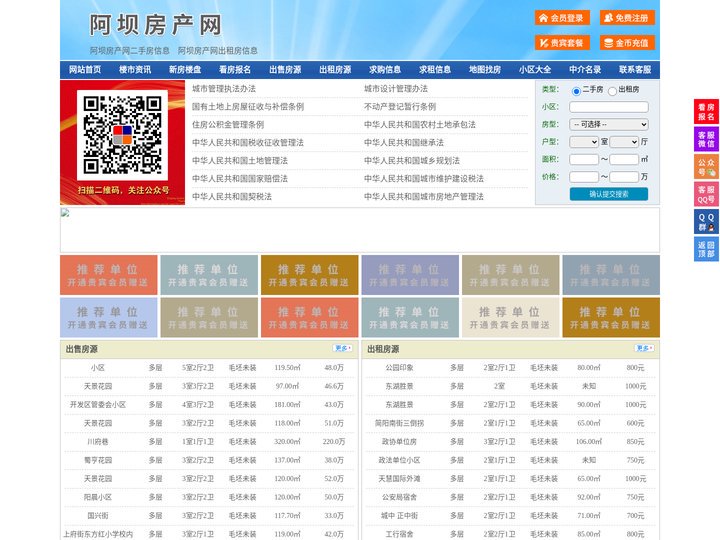This screenshot has width=720, height=540.
Task: Click 返回顶部 back-to-top sidebar icon
Action: click(x=706, y=249)
